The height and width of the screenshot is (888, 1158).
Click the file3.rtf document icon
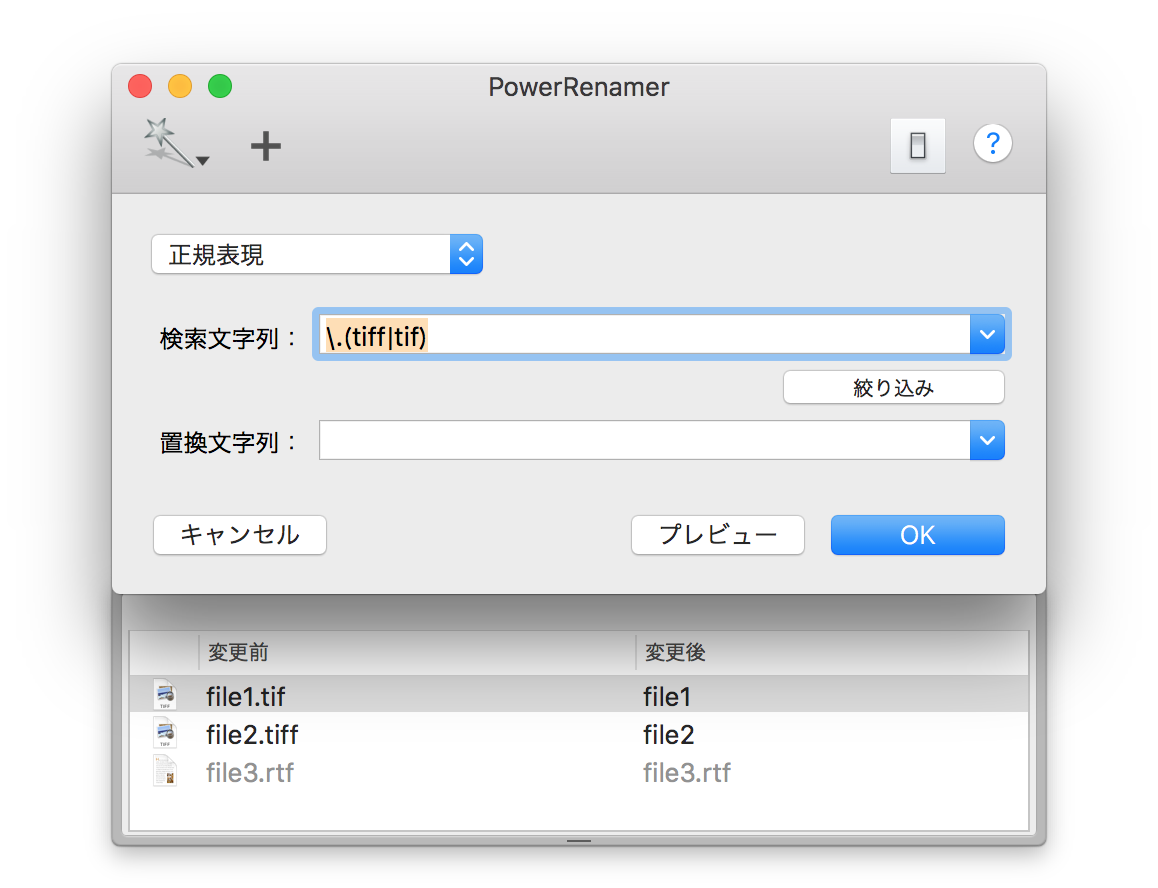[165, 772]
